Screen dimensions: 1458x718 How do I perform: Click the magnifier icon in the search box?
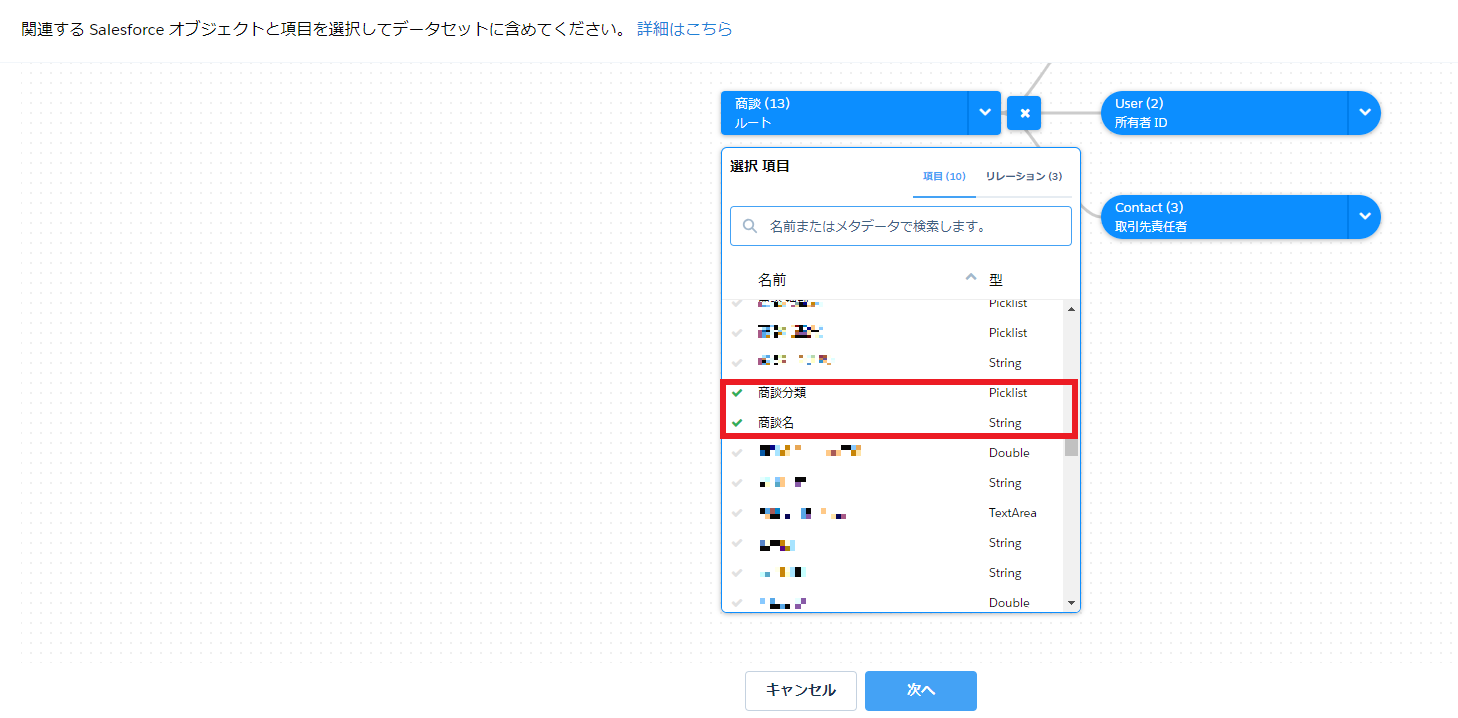pyautogui.click(x=749, y=226)
